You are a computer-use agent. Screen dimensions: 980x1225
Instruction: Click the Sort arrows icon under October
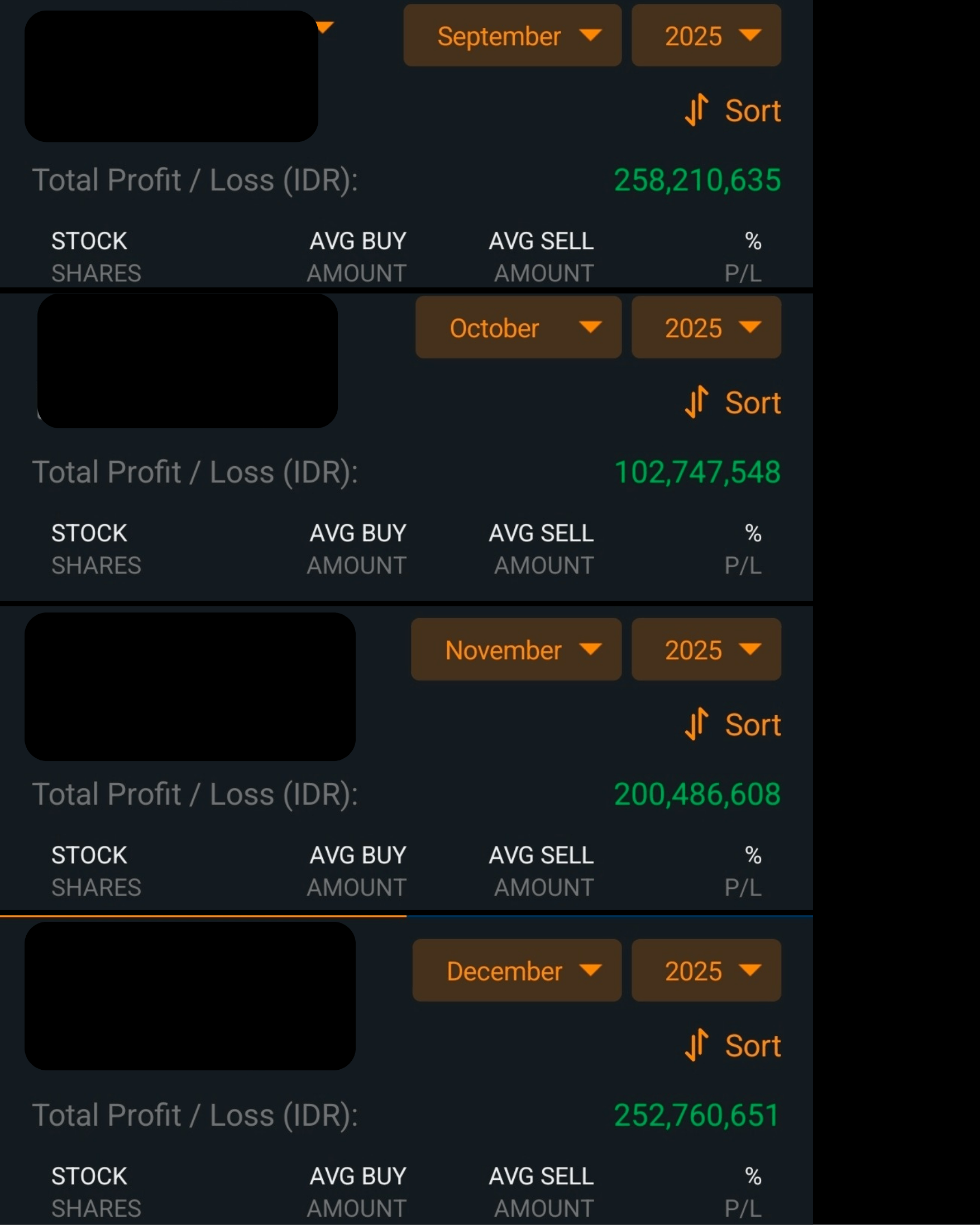click(696, 401)
